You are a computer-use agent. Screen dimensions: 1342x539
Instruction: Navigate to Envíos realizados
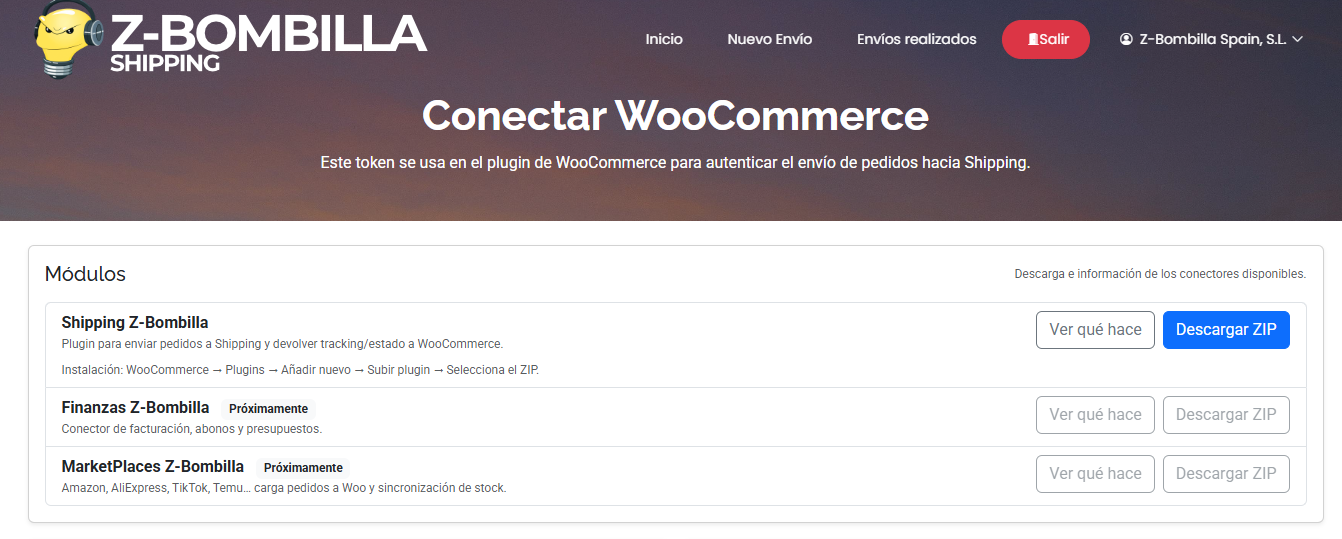pos(916,40)
